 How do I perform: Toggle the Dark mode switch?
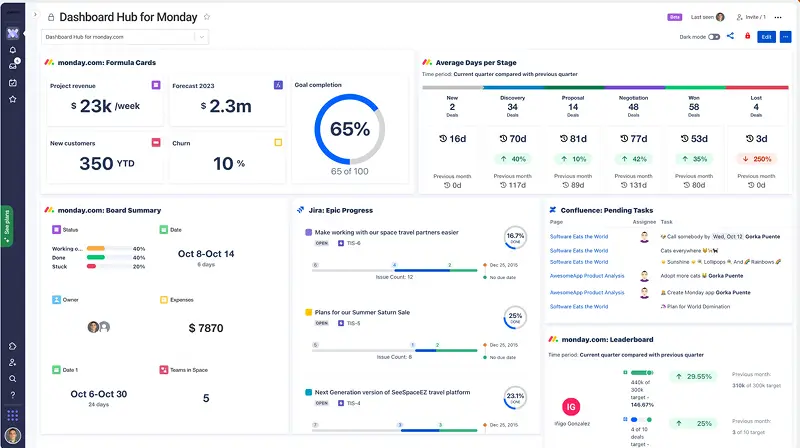coord(714,37)
